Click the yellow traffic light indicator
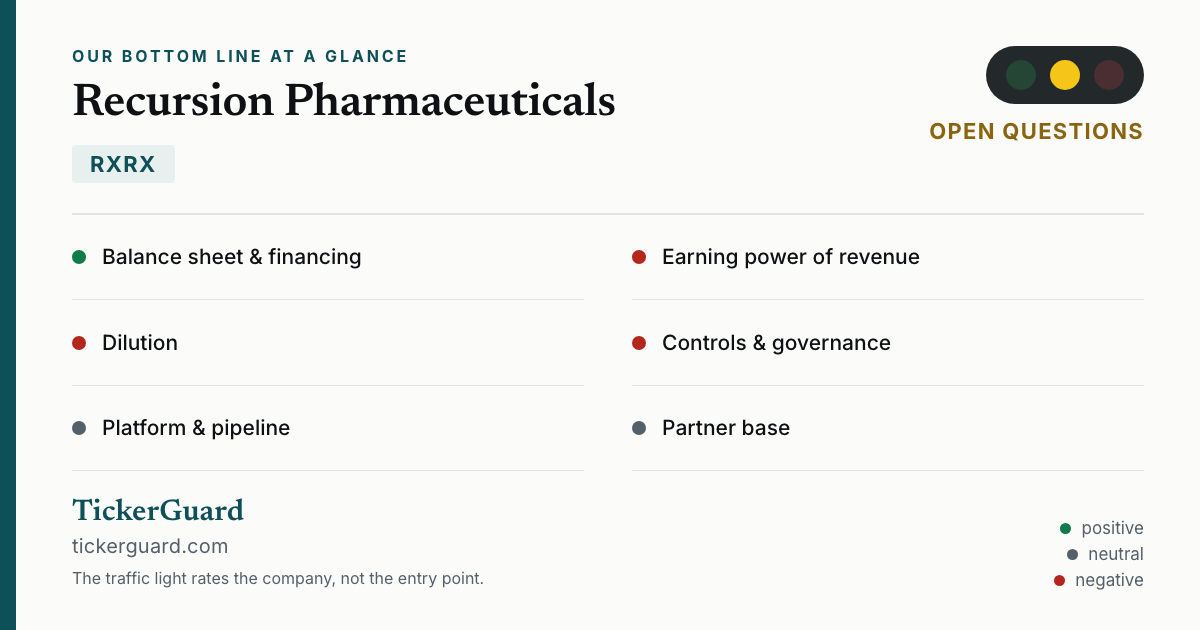The height and width of the screenshot is (630, 1200). point(1065,75)
